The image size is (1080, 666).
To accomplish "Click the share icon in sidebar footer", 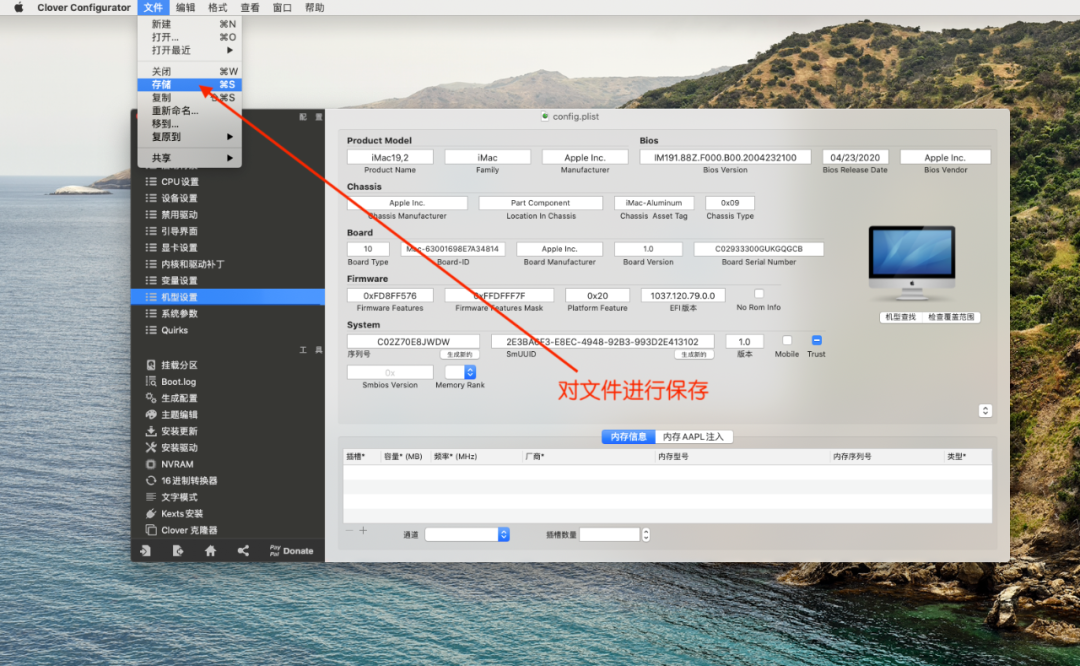I will [243, 551].
